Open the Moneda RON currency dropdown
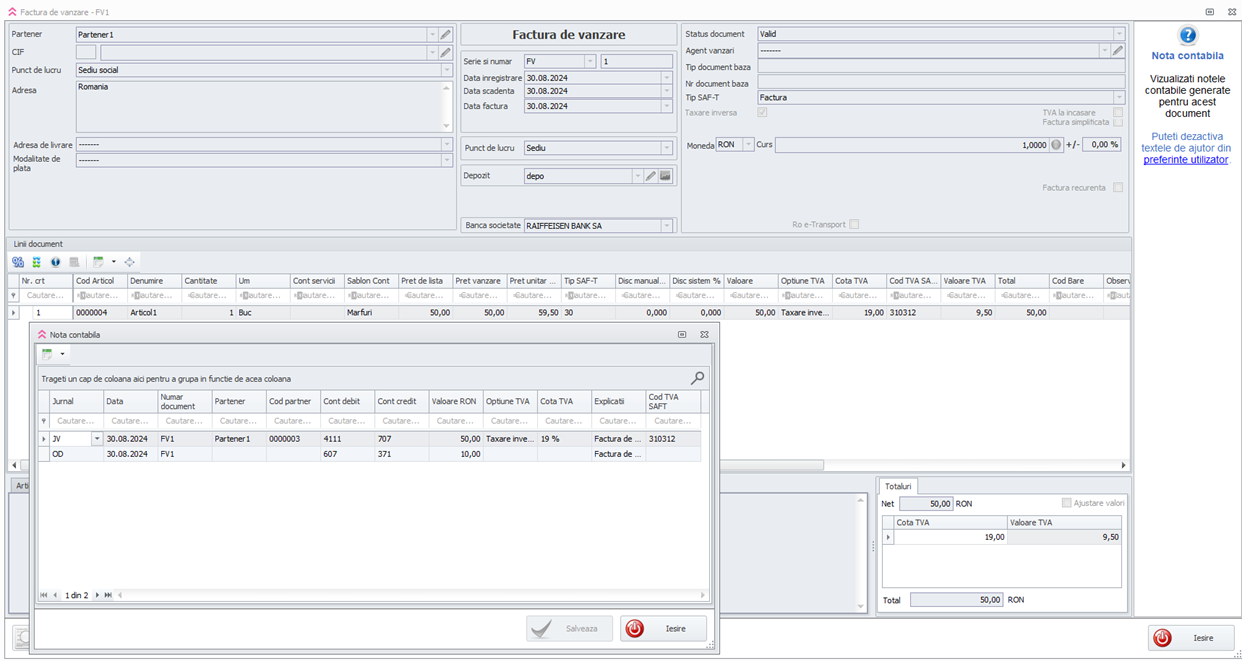1242x661 pixels. click(748, 145)
